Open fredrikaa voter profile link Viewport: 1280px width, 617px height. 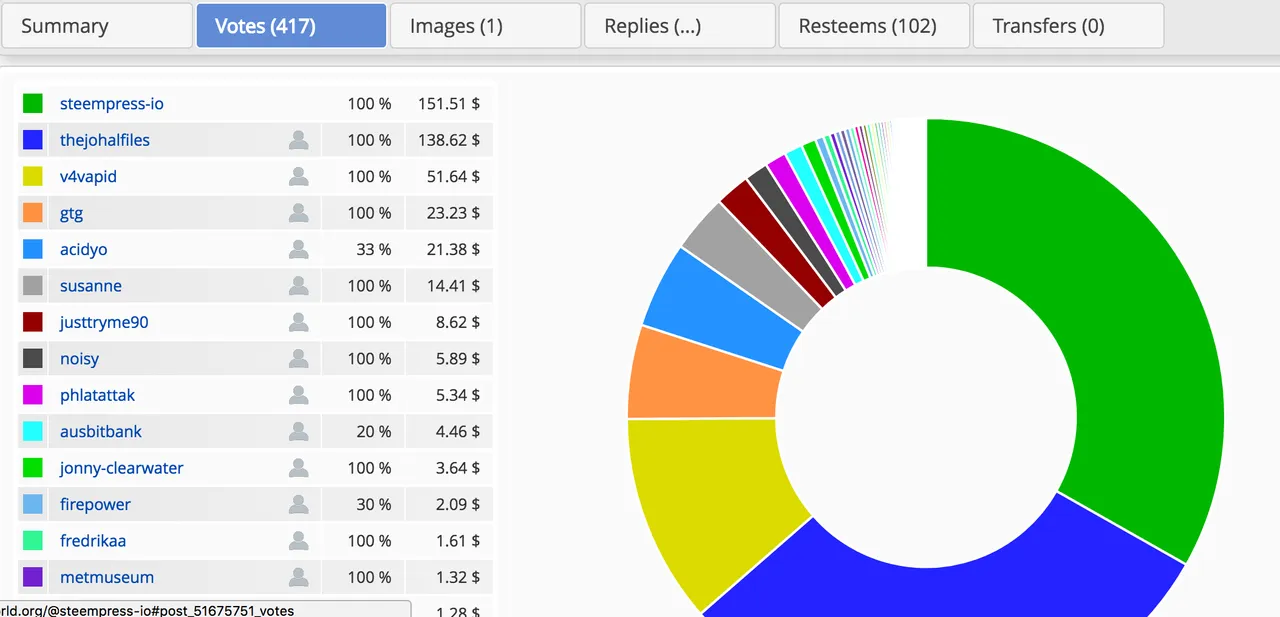click(93, 541)
